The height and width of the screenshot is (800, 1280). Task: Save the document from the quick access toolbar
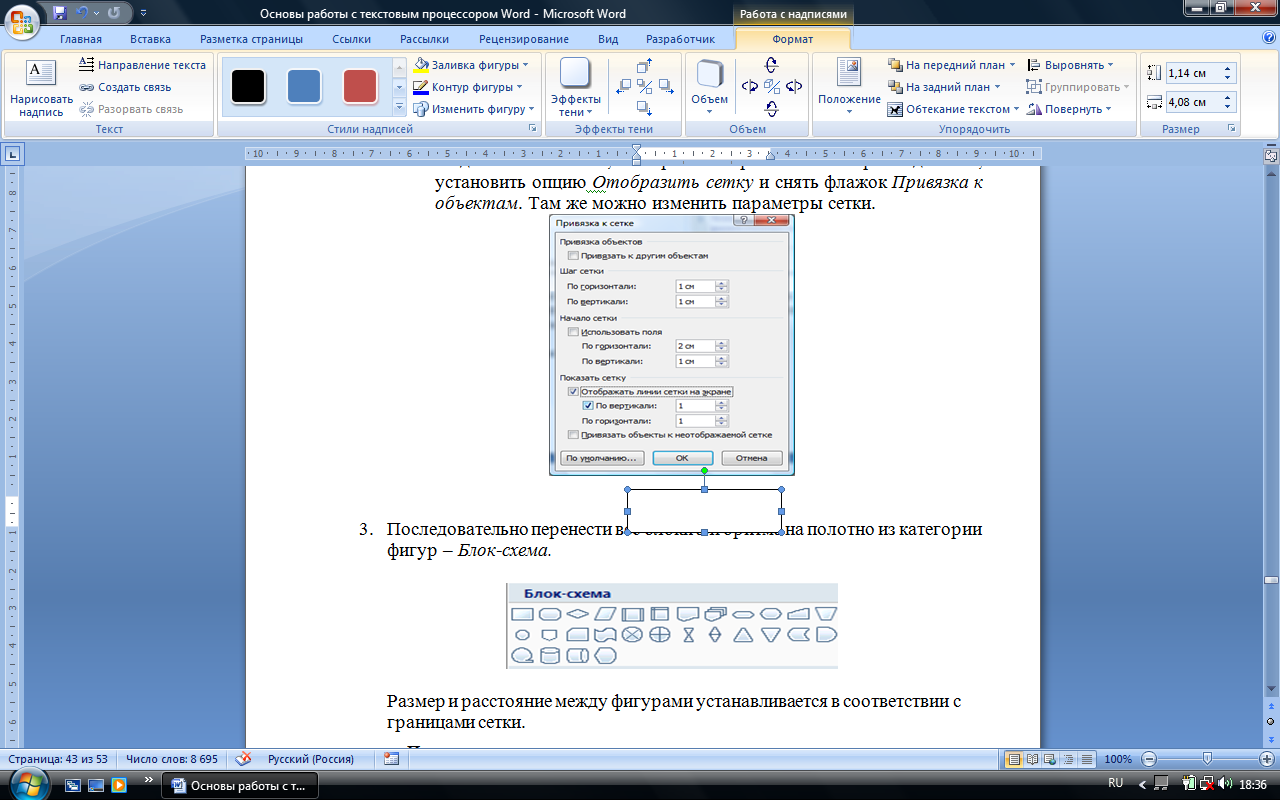click(x=60, y=13)
